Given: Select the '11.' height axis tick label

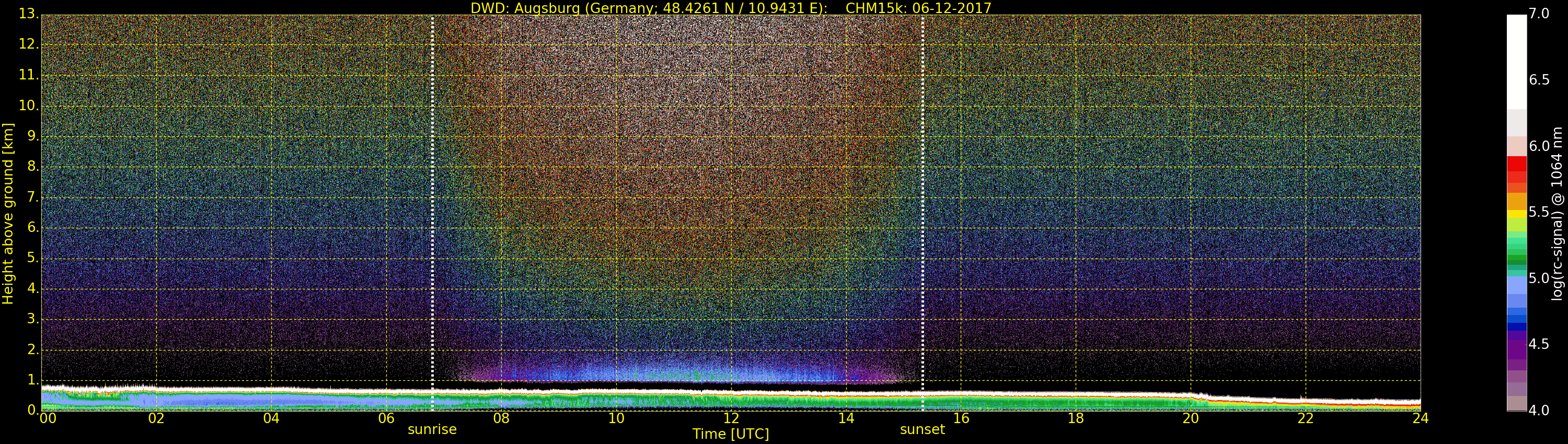Looking at the screenshot, I should (29, 75).
